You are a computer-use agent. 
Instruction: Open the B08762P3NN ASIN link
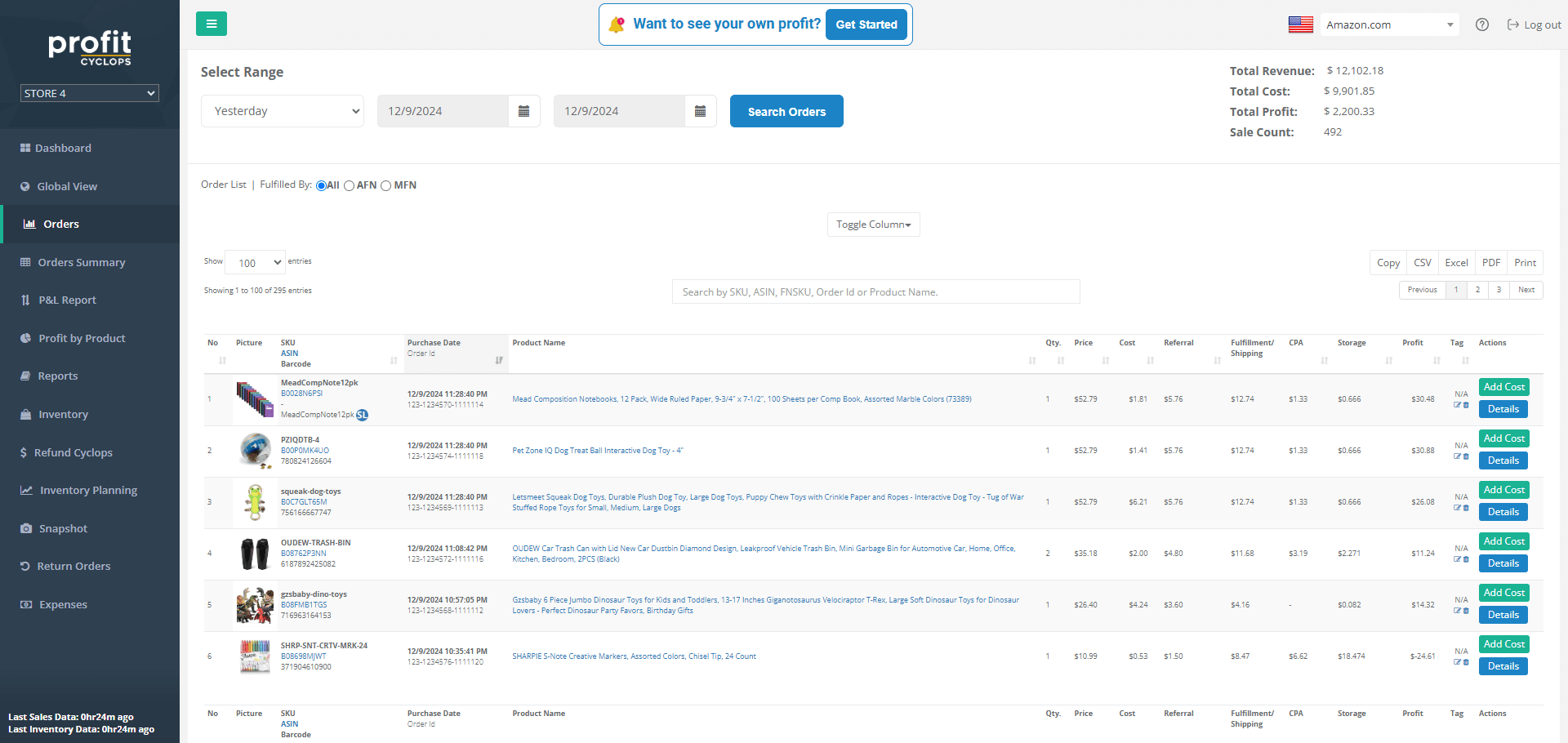tap(304, 554)
